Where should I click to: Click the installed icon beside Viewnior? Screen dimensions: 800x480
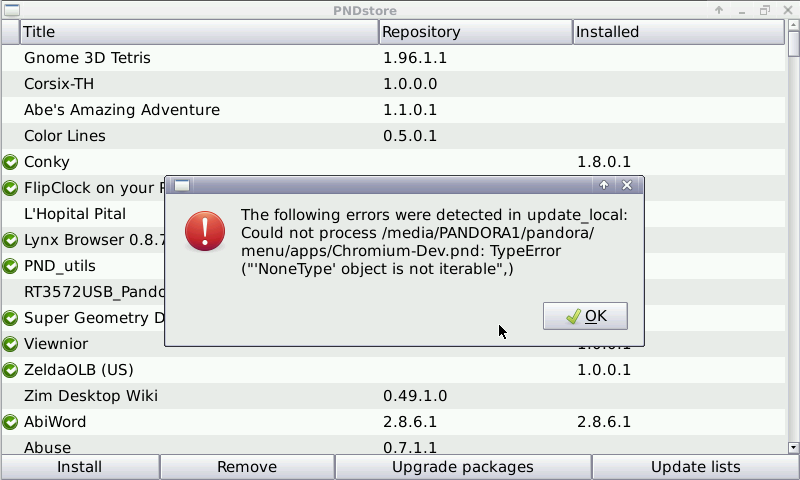11,344
